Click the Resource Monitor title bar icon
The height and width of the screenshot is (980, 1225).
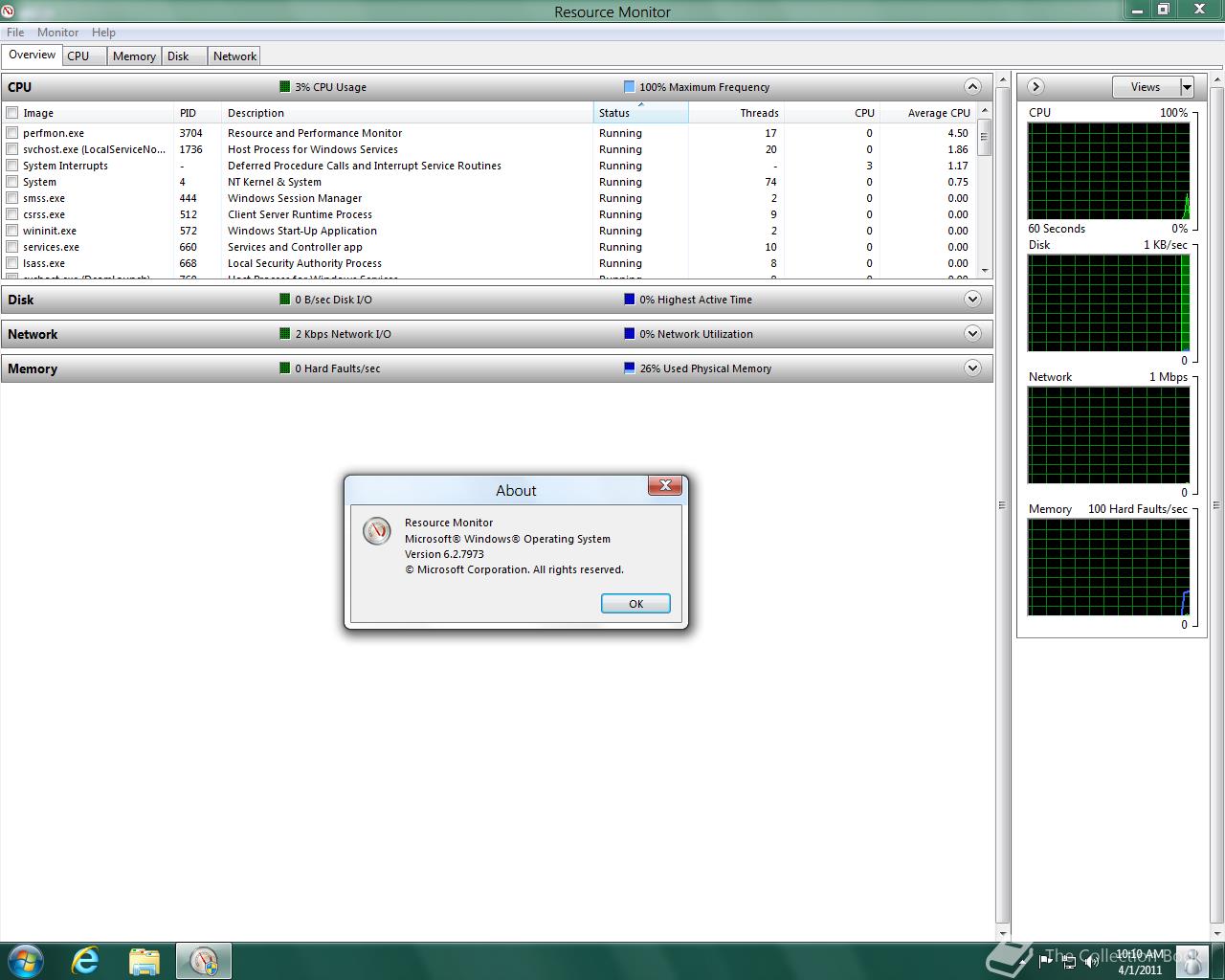[x=9, y=11]
